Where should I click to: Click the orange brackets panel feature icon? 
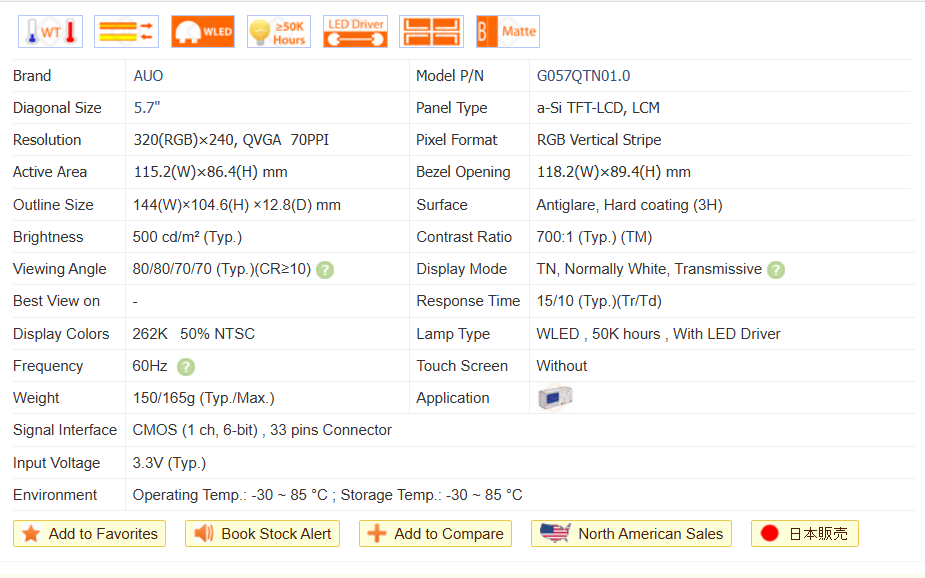coord(431,32)
